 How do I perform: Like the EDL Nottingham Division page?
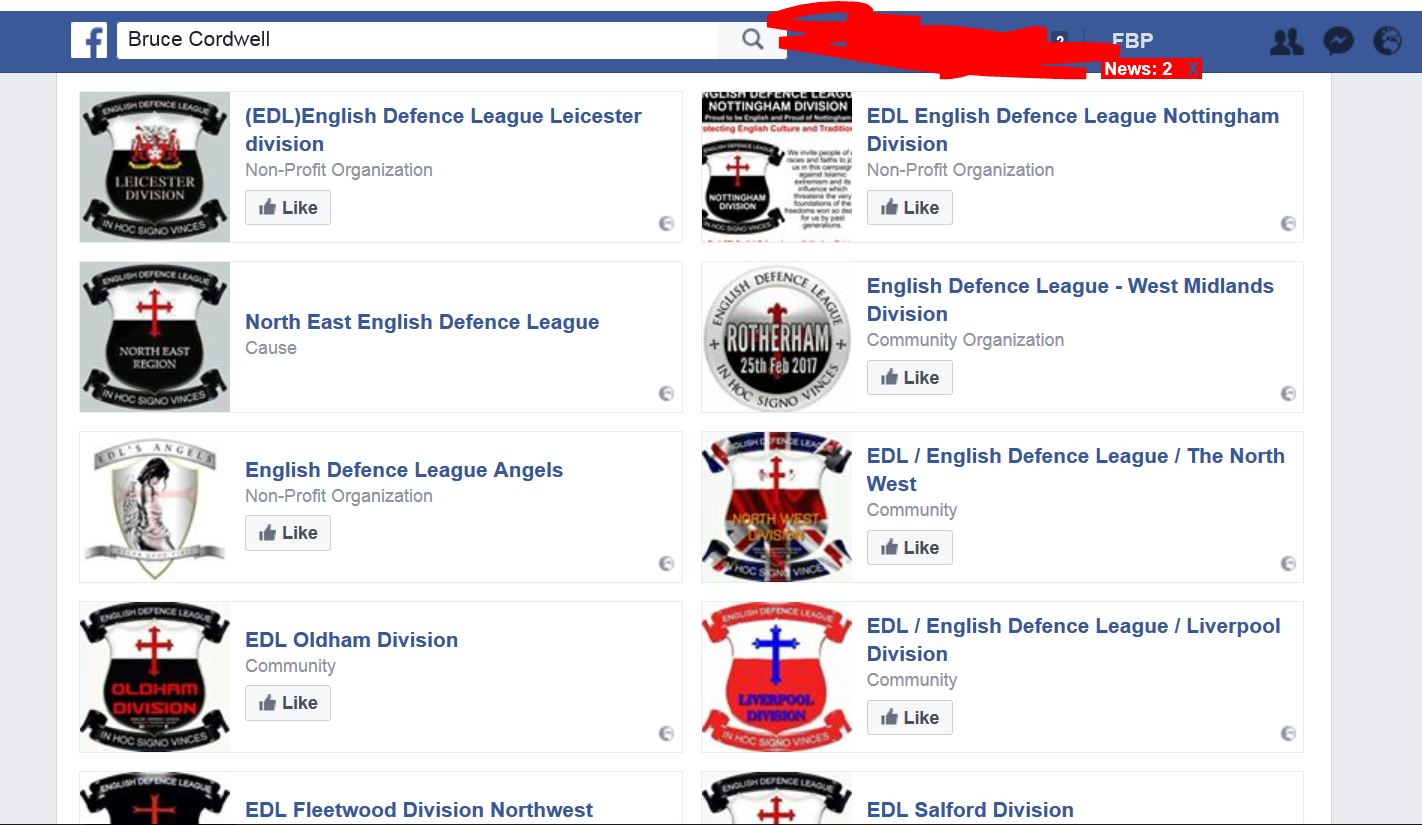tap(909, 208)
